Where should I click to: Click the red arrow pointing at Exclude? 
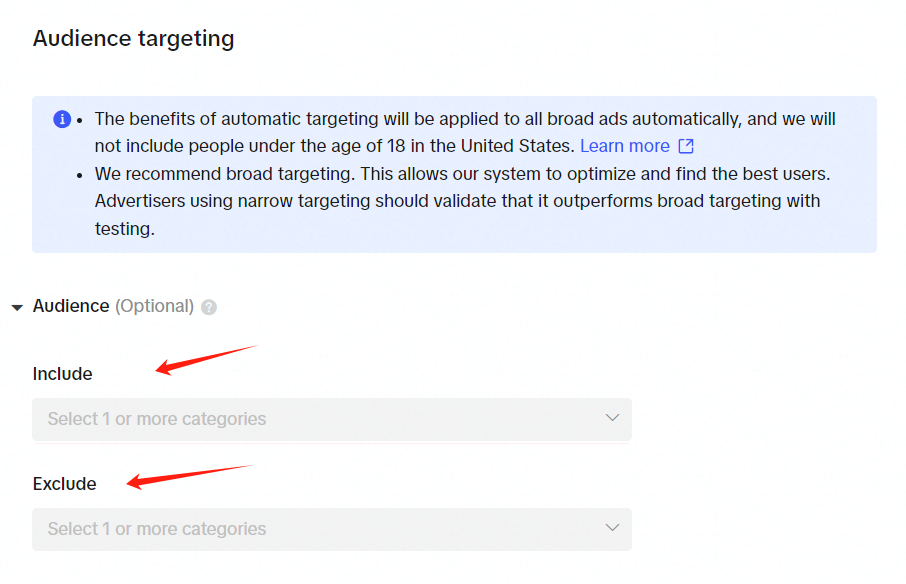189,477
